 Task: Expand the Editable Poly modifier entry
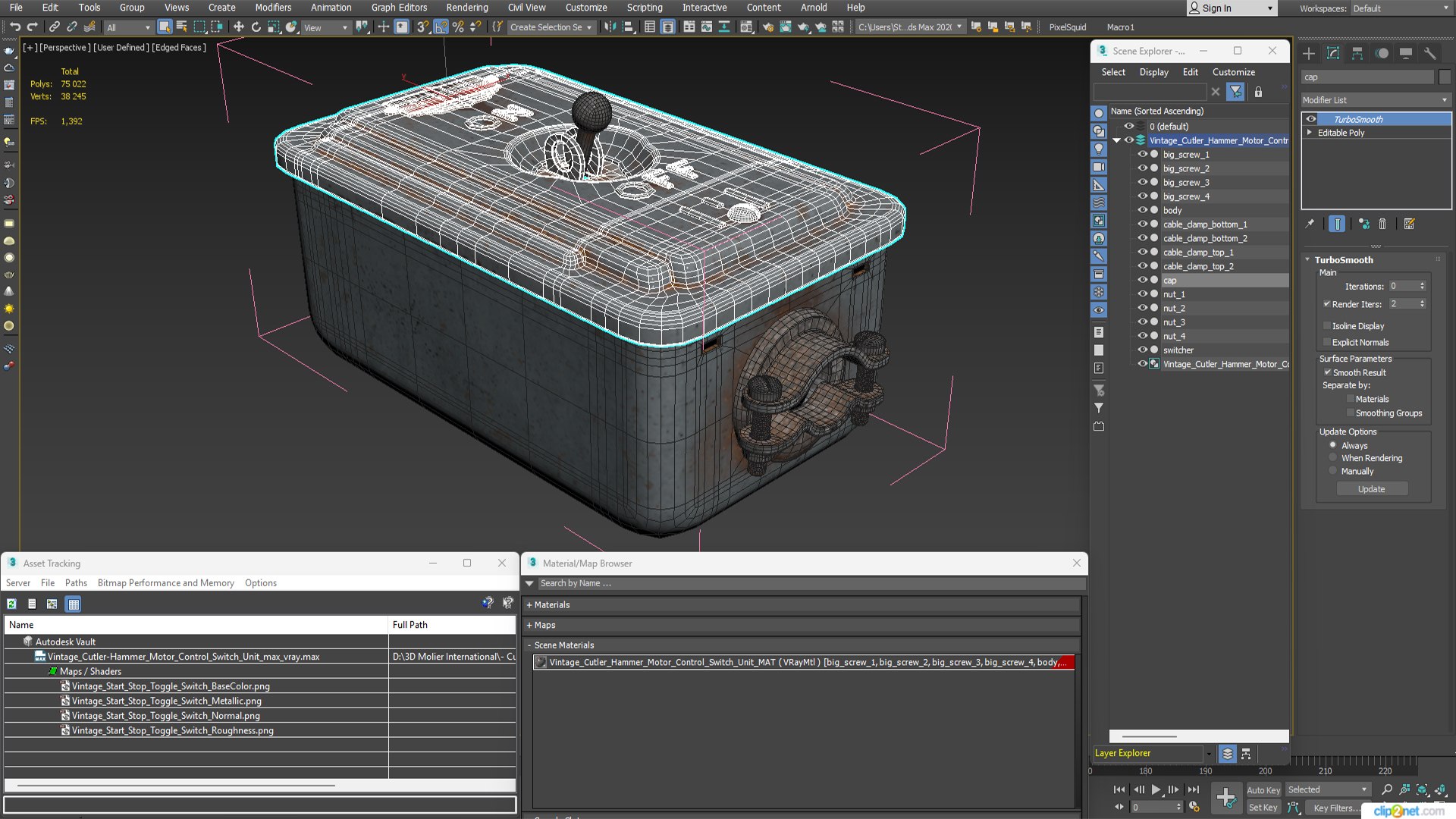coord(1310,133)
